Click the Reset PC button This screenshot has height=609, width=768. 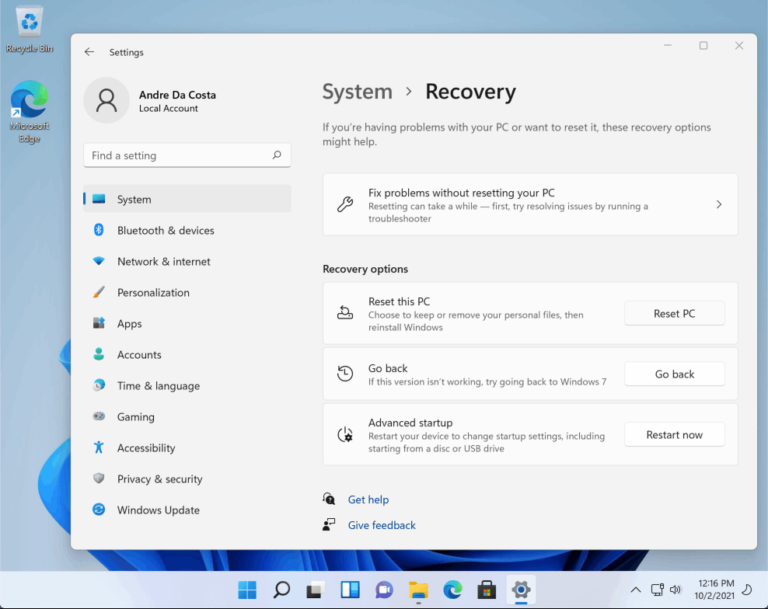click(674, 314)
